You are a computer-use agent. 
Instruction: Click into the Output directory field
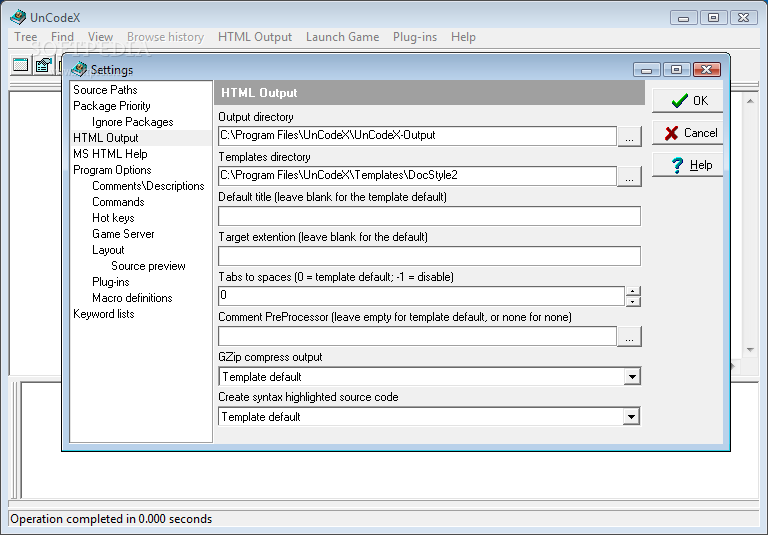tap(417, 136)
